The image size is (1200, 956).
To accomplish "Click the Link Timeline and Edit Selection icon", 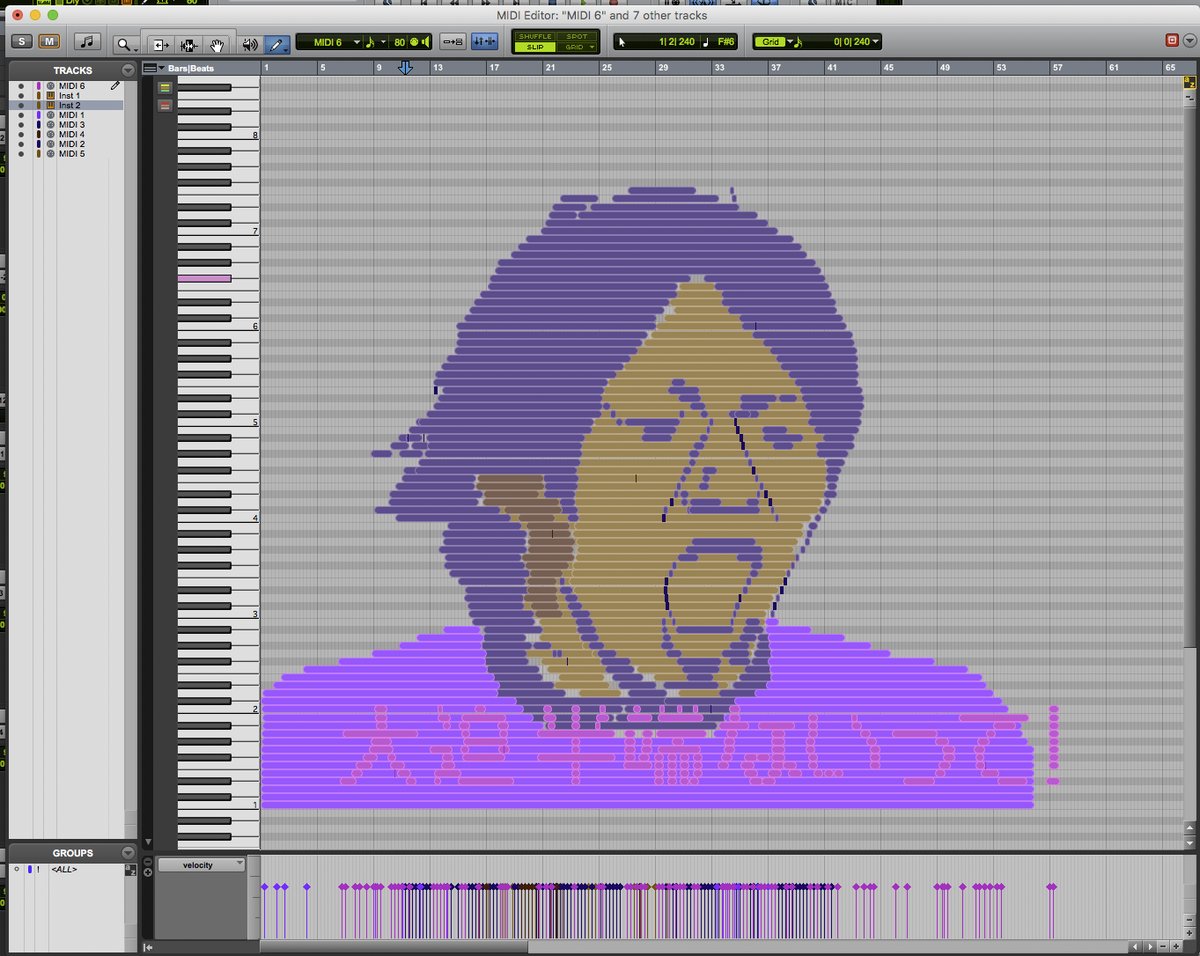I will coord(453,42).
